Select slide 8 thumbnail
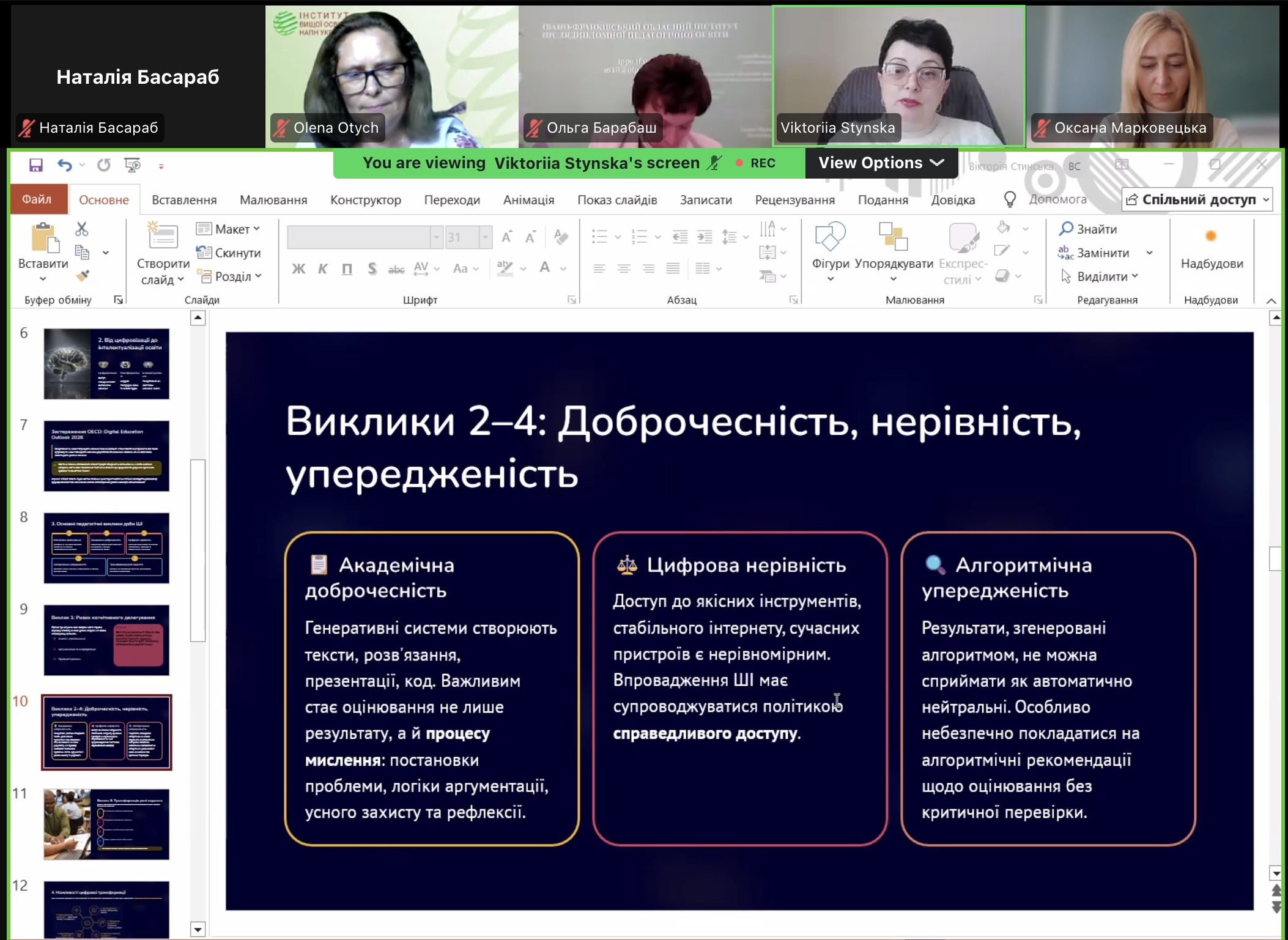Screen dimensions: 1288x940 tap(106, 548)
